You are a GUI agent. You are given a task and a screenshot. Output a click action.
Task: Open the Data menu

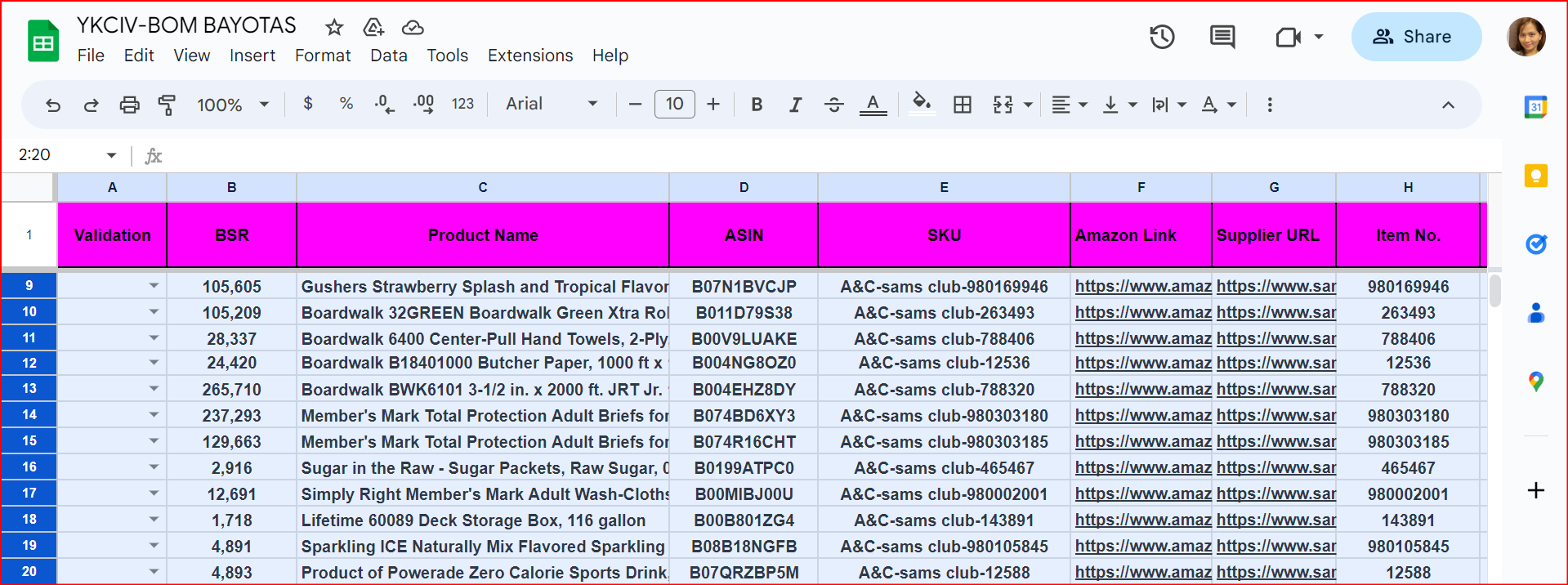(x=388, y=56)
